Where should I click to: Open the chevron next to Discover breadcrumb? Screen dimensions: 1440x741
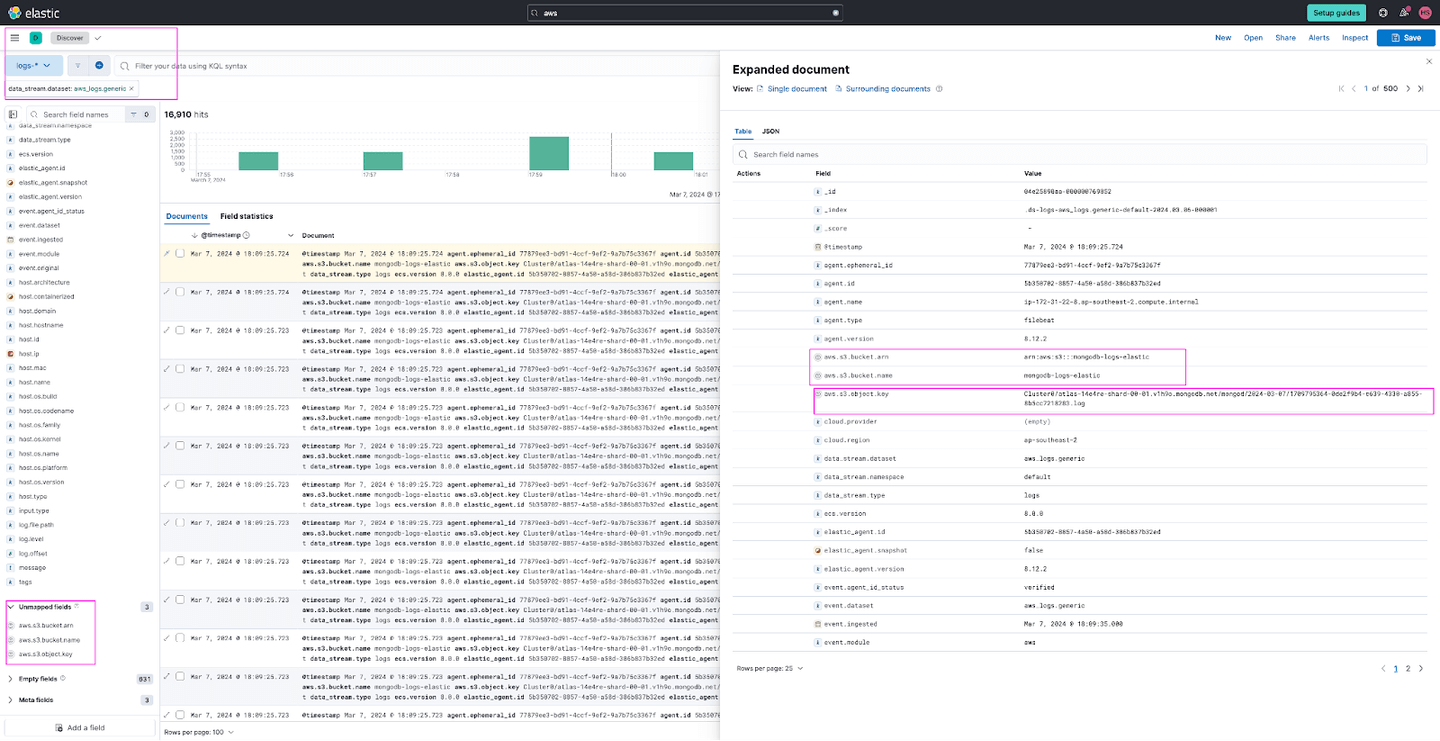98,38
